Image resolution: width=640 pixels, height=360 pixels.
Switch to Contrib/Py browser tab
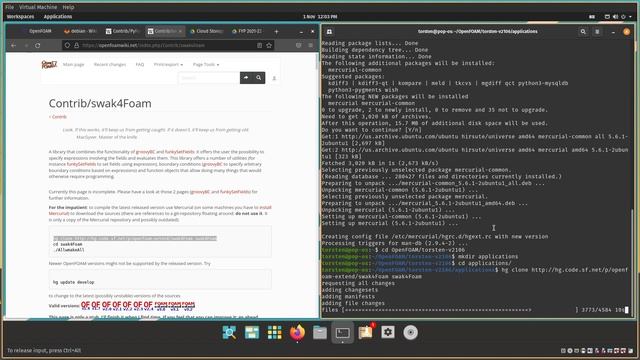(122, 31)
